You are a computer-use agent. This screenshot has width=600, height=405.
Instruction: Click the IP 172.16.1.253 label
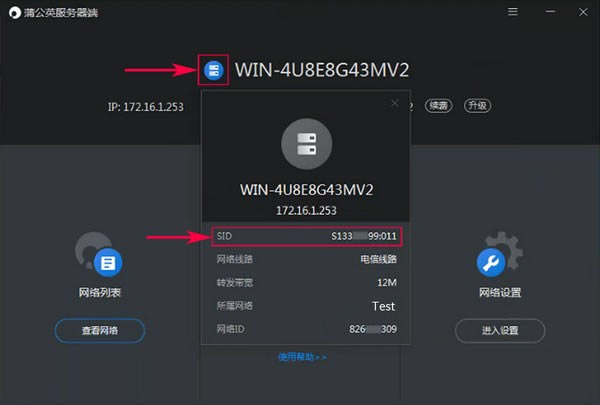point(146,107)
